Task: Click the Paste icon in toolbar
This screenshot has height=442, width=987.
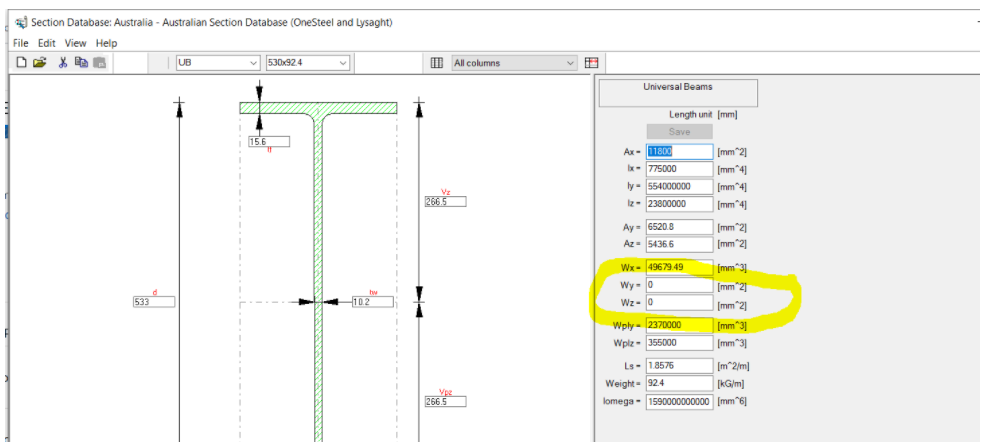Action: (x=99, y=62)
